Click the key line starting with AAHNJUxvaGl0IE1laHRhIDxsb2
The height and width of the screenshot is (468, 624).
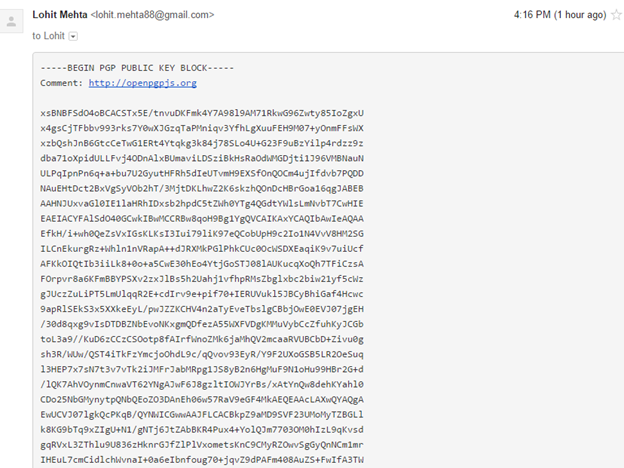pyautogui.click(x=203, y=202)
